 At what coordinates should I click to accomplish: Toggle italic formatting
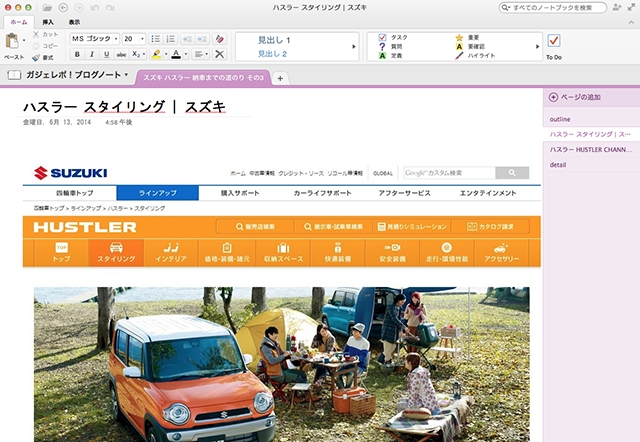(x=92, y=54)
